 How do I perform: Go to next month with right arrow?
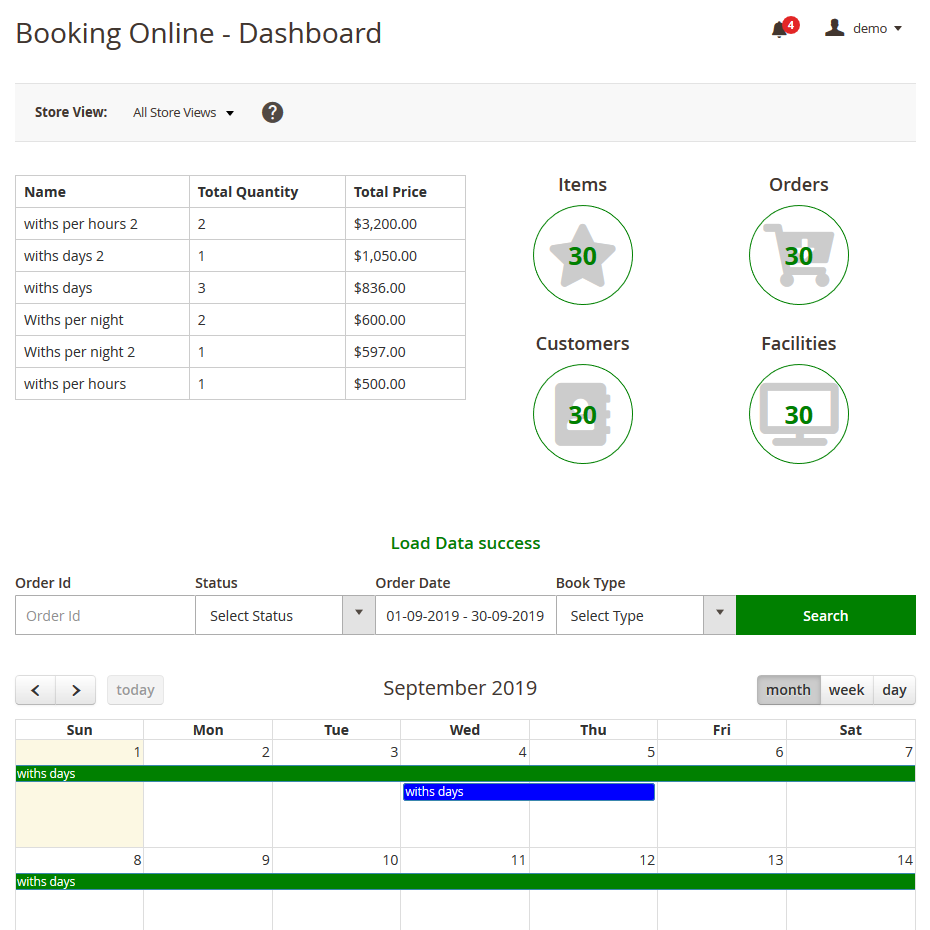click(76, 690)
